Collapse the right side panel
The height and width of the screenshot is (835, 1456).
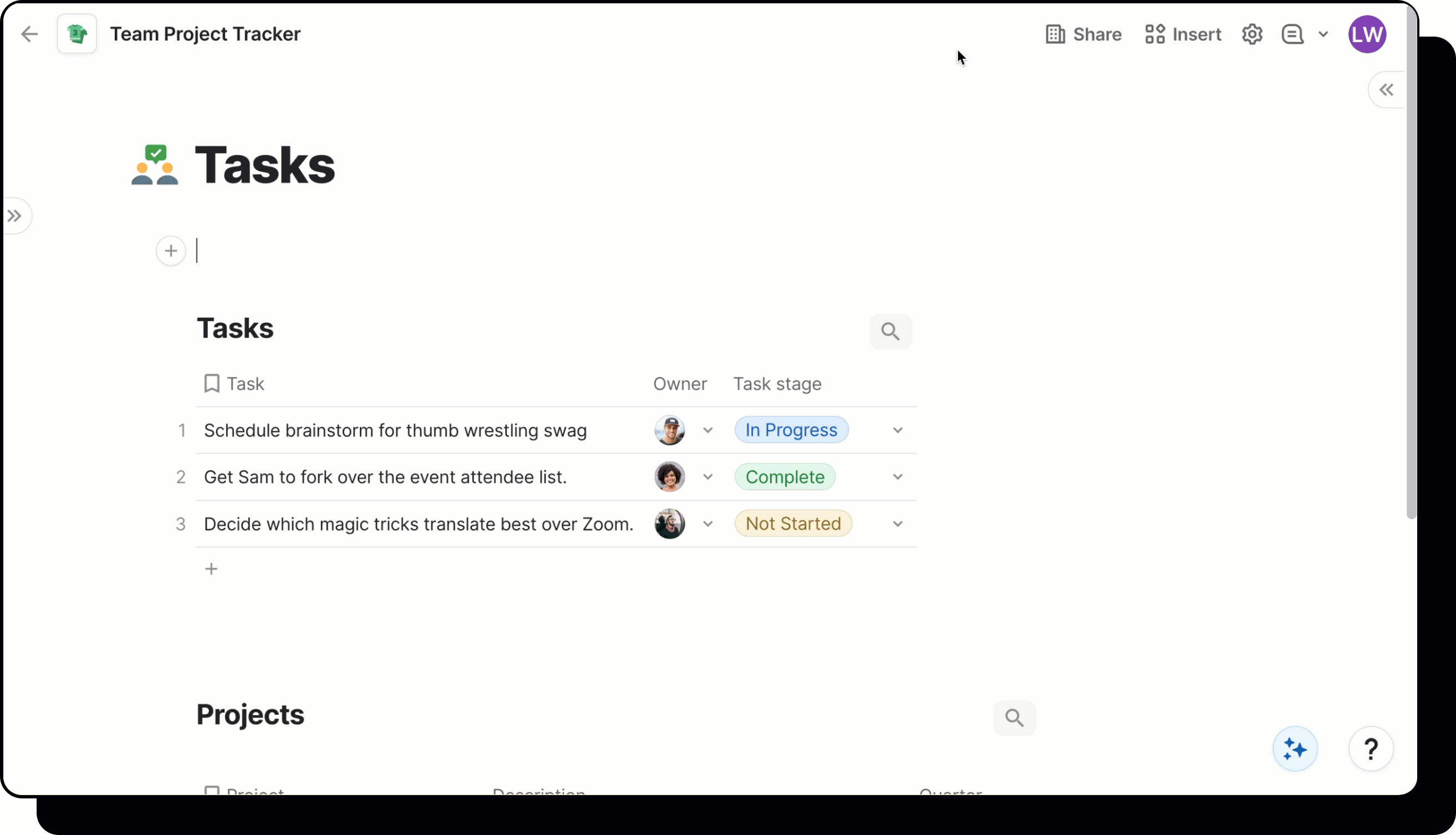click(x=1386, y=90)
